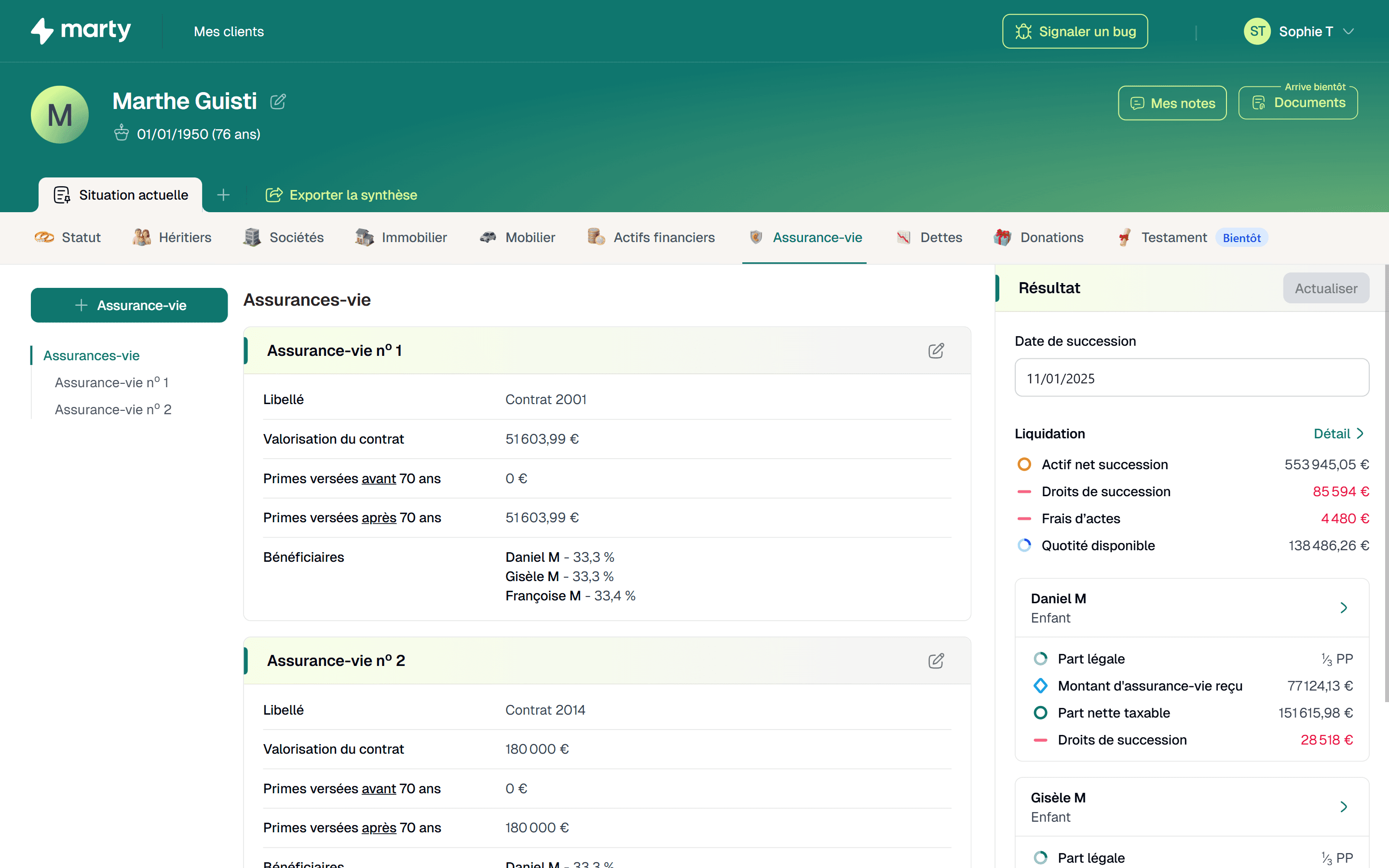Open Sophie T account dropdown
1389x868 pixels.
pos(1348,31)
